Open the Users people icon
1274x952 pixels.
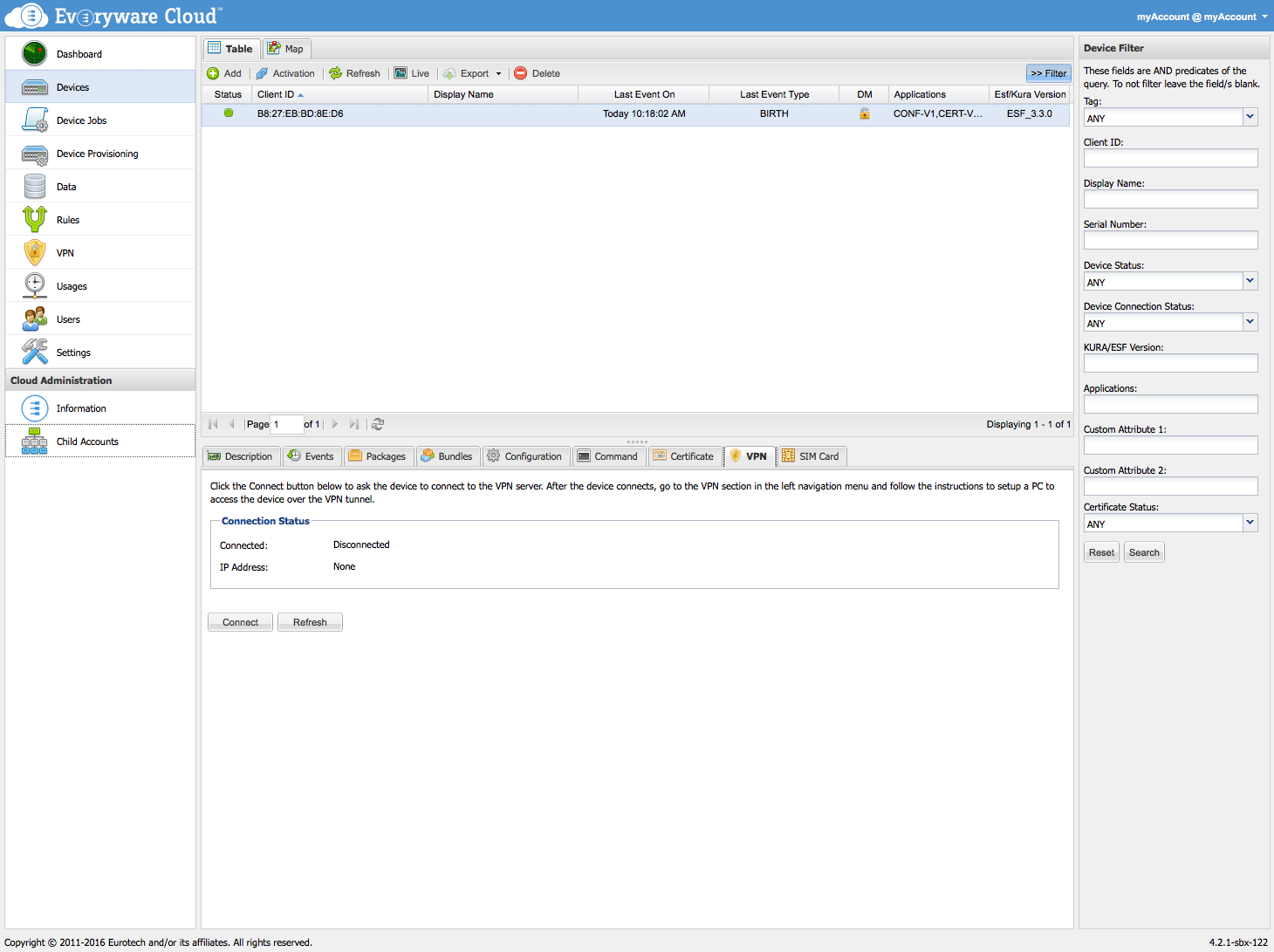35,319
